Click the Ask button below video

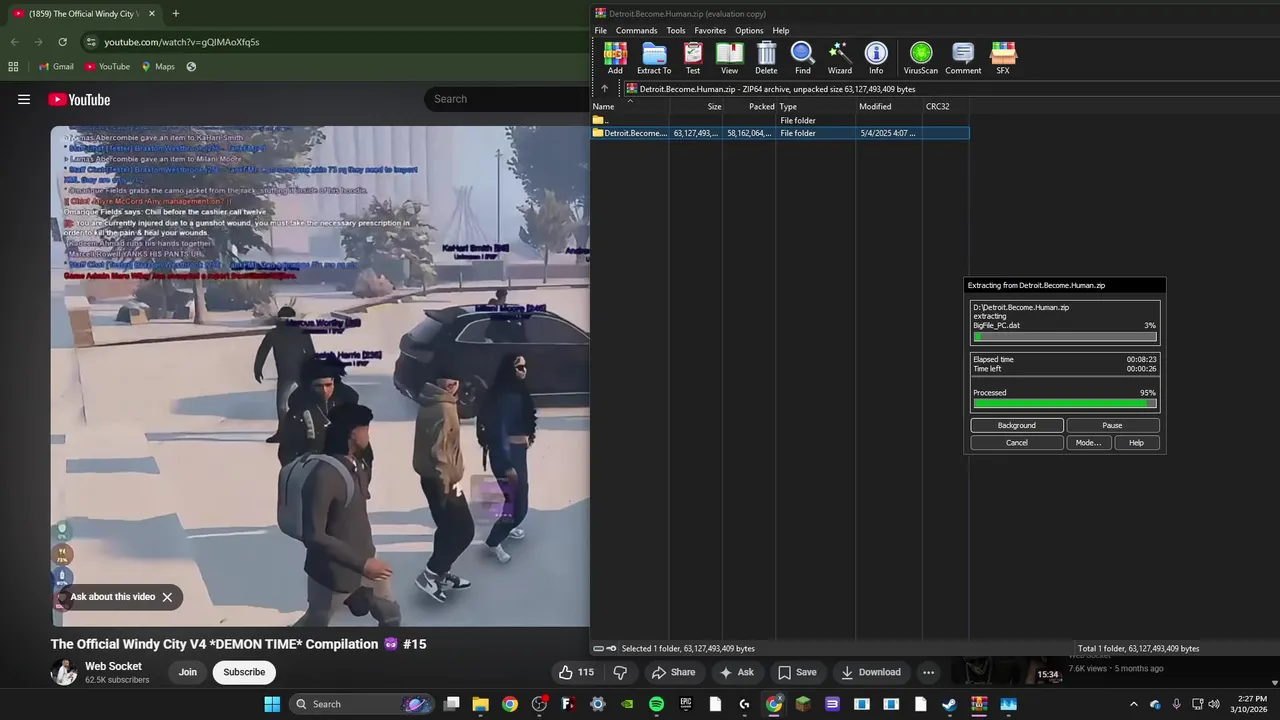pos(737,672)
